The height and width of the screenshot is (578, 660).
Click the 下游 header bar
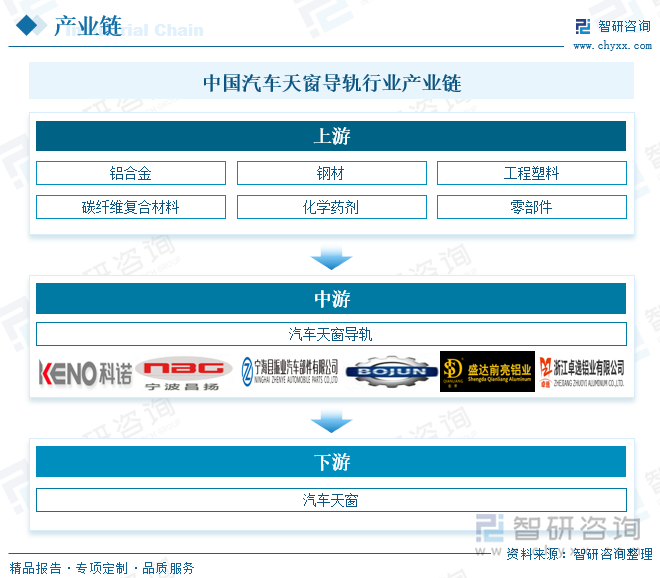click(331, 462)
